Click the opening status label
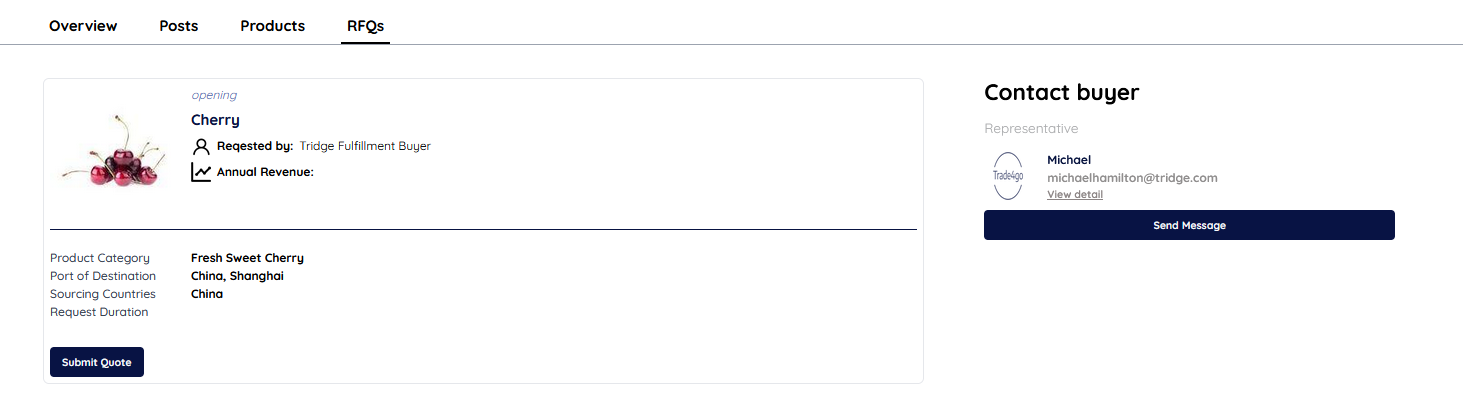This screenshot has width=1463, height=408. tap(214, 95)
